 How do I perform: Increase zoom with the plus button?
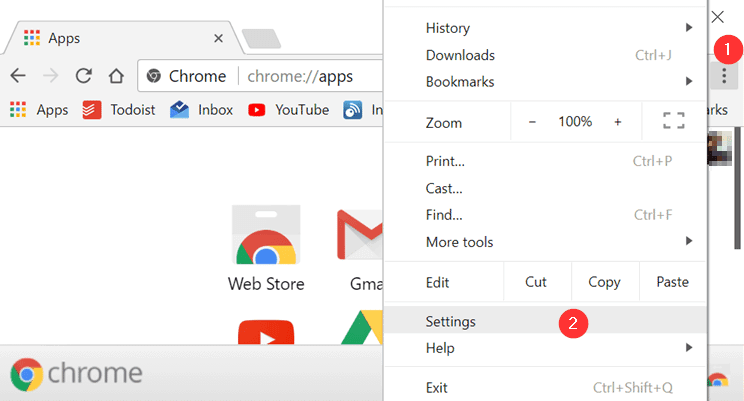(618, 122)
